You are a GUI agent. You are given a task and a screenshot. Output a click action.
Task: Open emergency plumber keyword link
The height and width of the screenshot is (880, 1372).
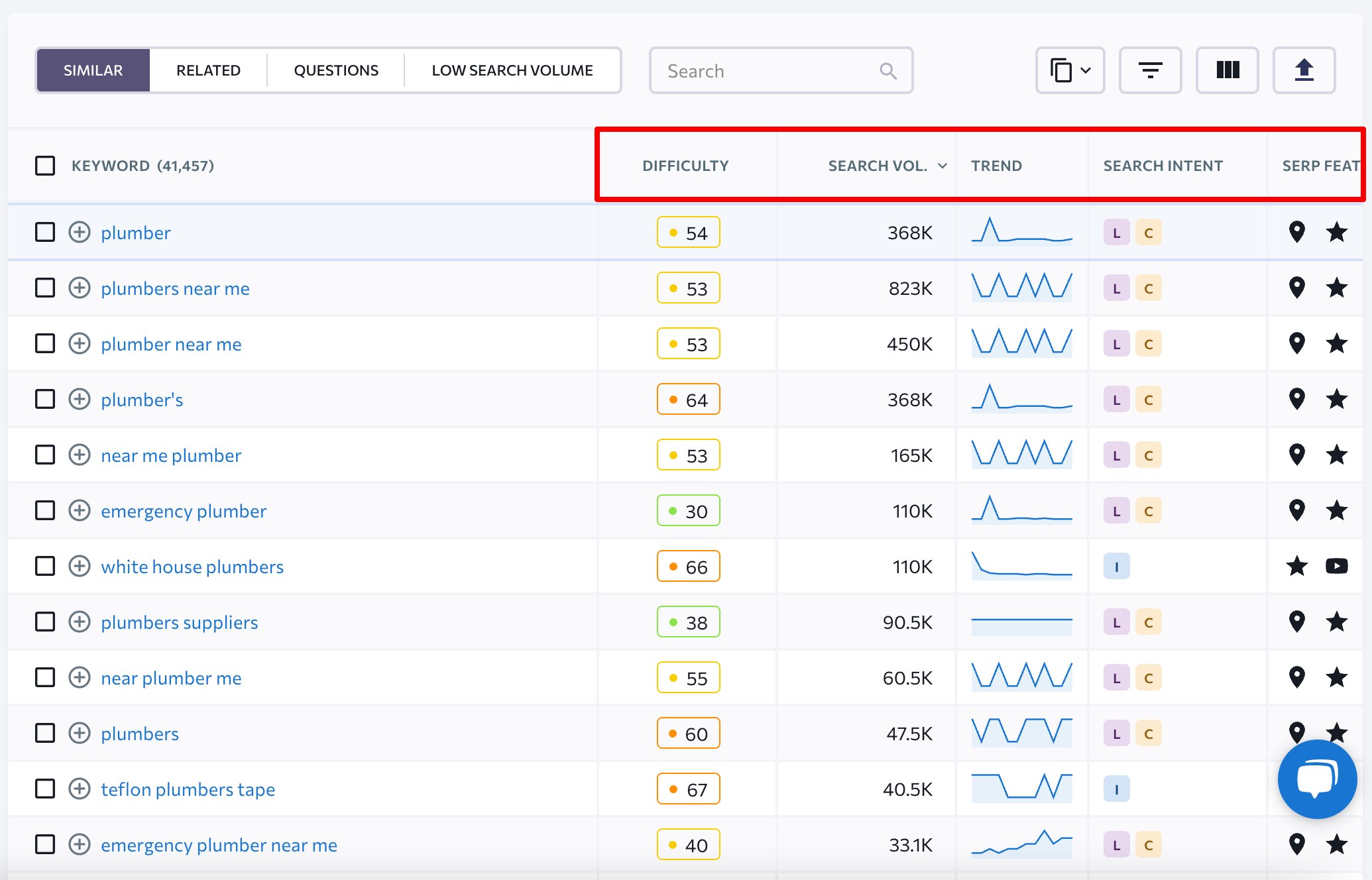[184, 511]
